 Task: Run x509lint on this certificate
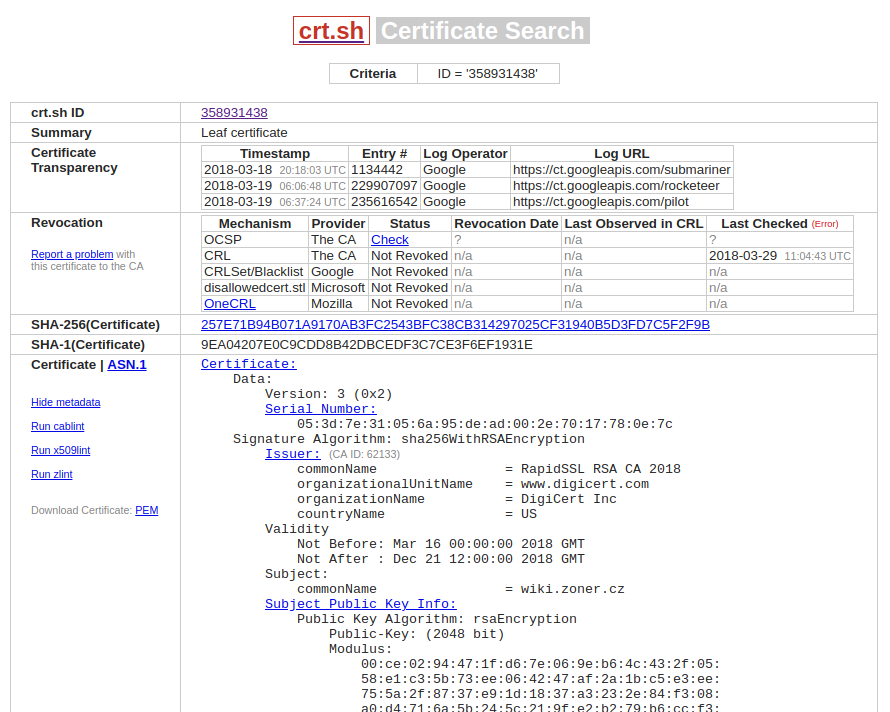tap(61, 450)
